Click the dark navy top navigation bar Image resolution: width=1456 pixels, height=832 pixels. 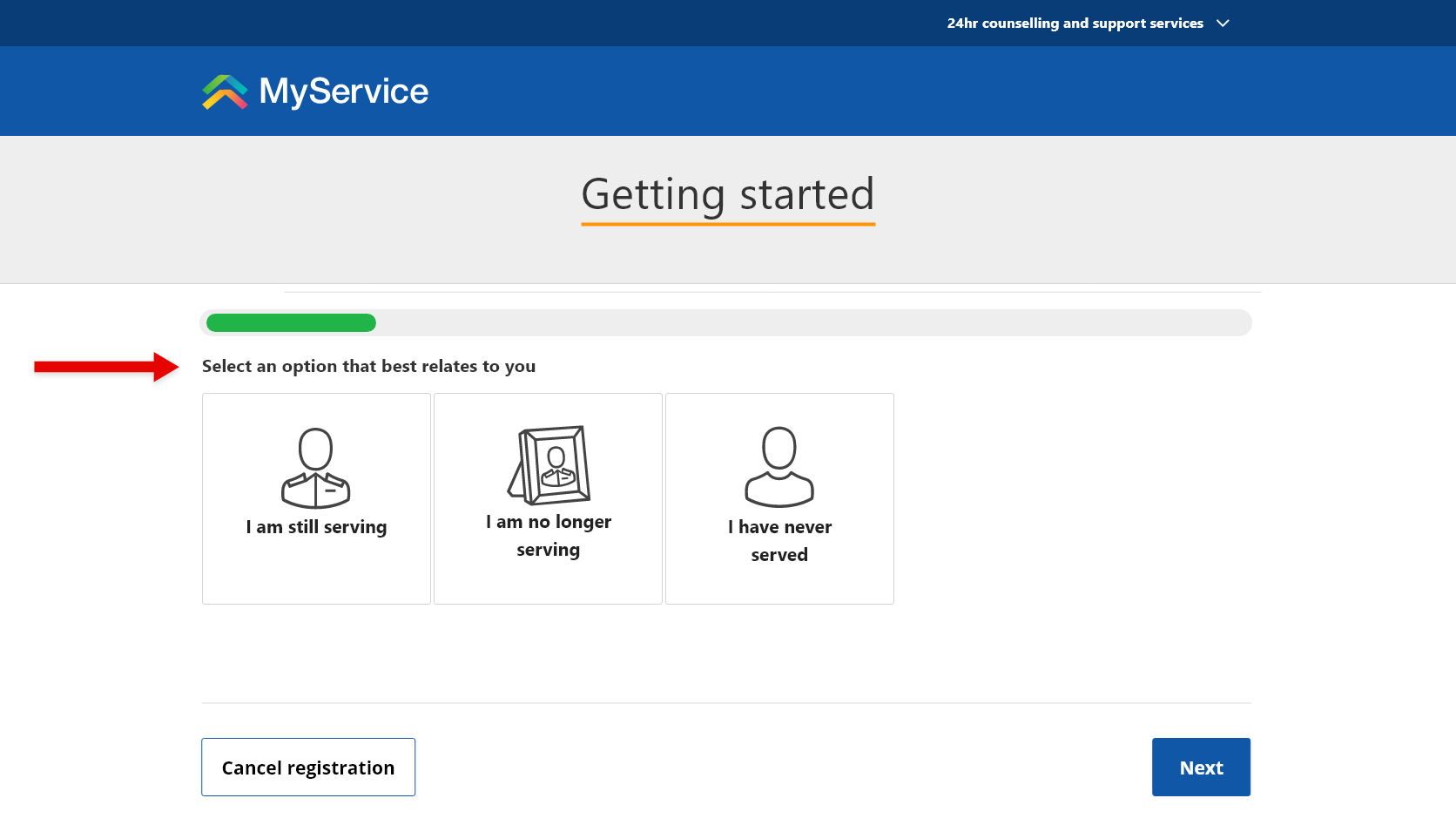tap(522, 23)
